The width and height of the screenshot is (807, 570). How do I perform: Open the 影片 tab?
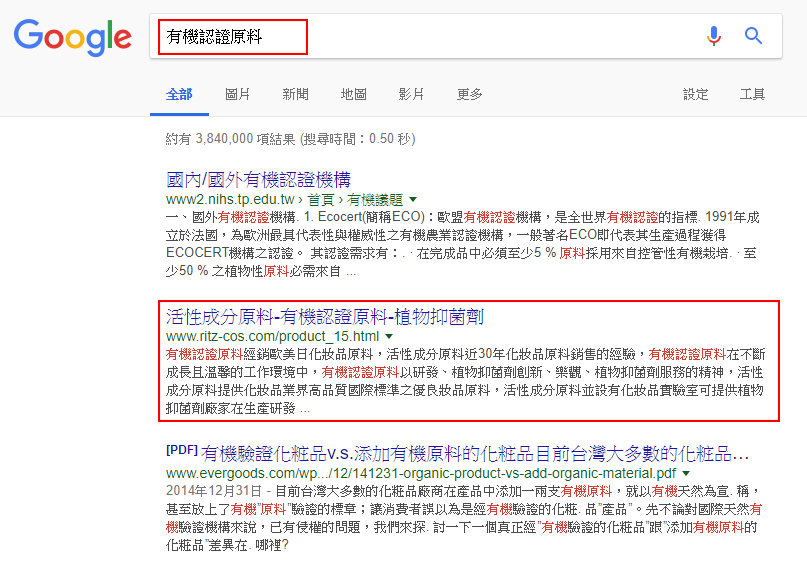[x=411, y=94]
